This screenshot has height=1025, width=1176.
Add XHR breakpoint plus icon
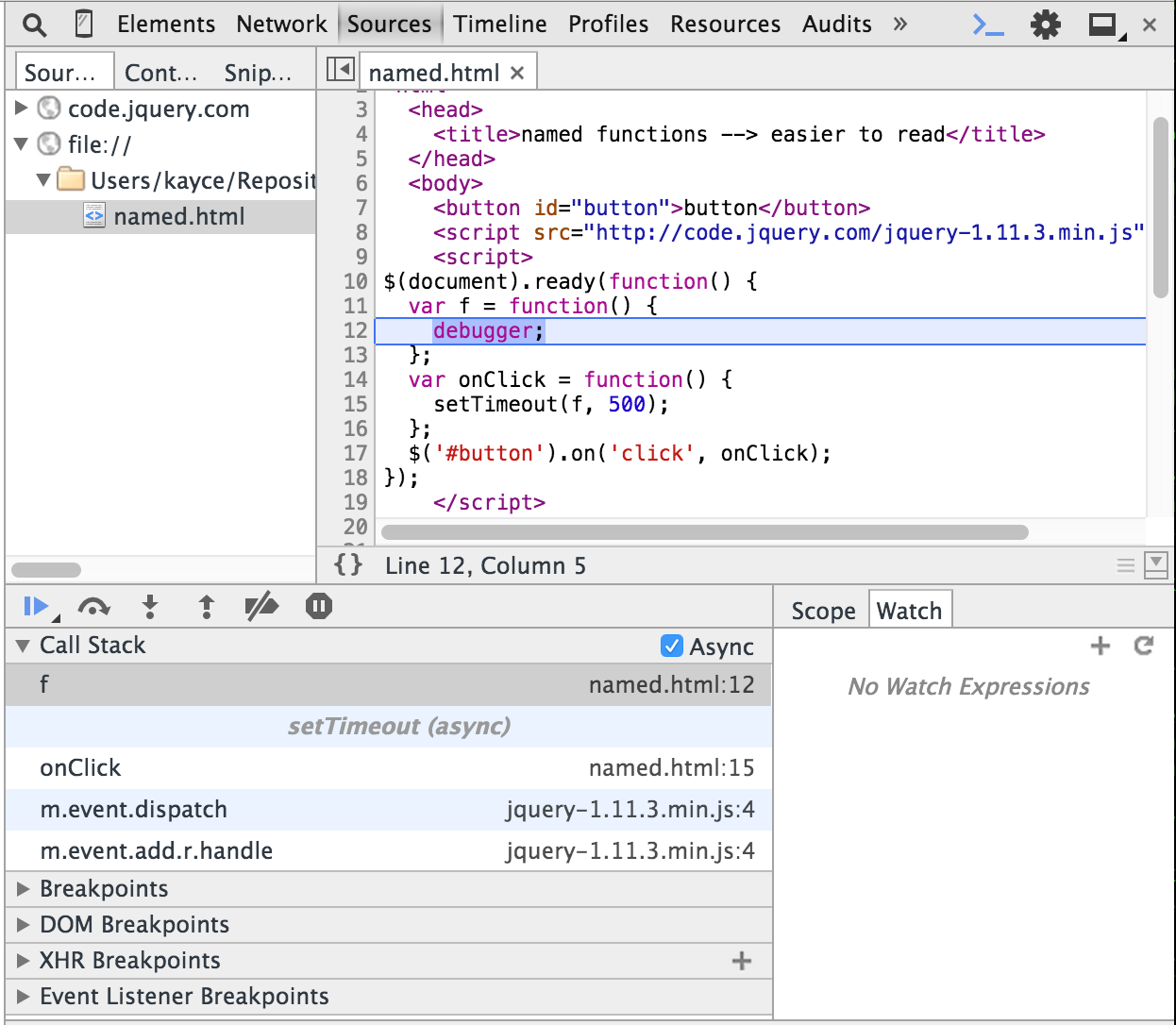coord(742,961)
